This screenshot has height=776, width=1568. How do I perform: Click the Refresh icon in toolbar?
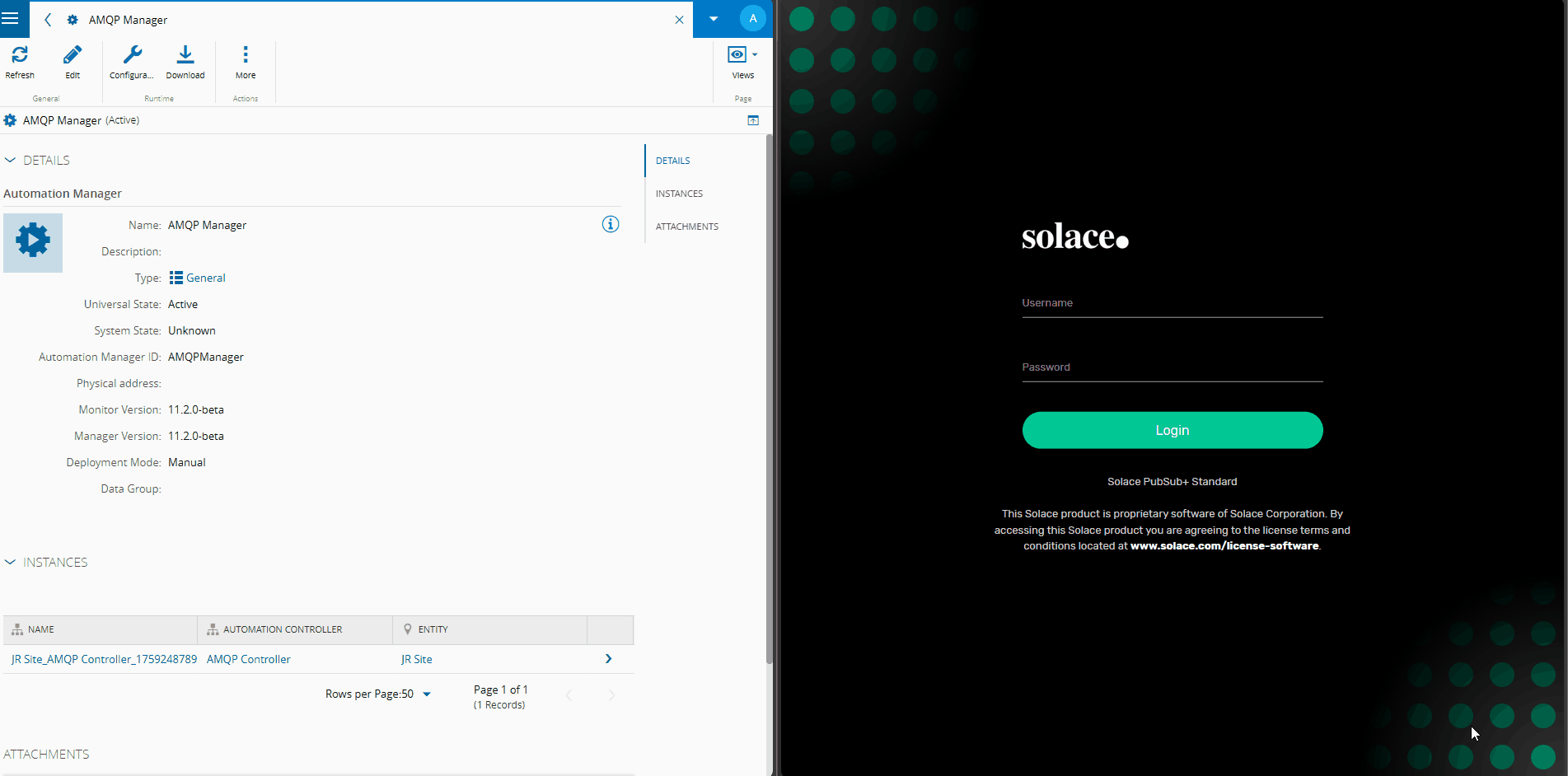[x=20, y=55]
